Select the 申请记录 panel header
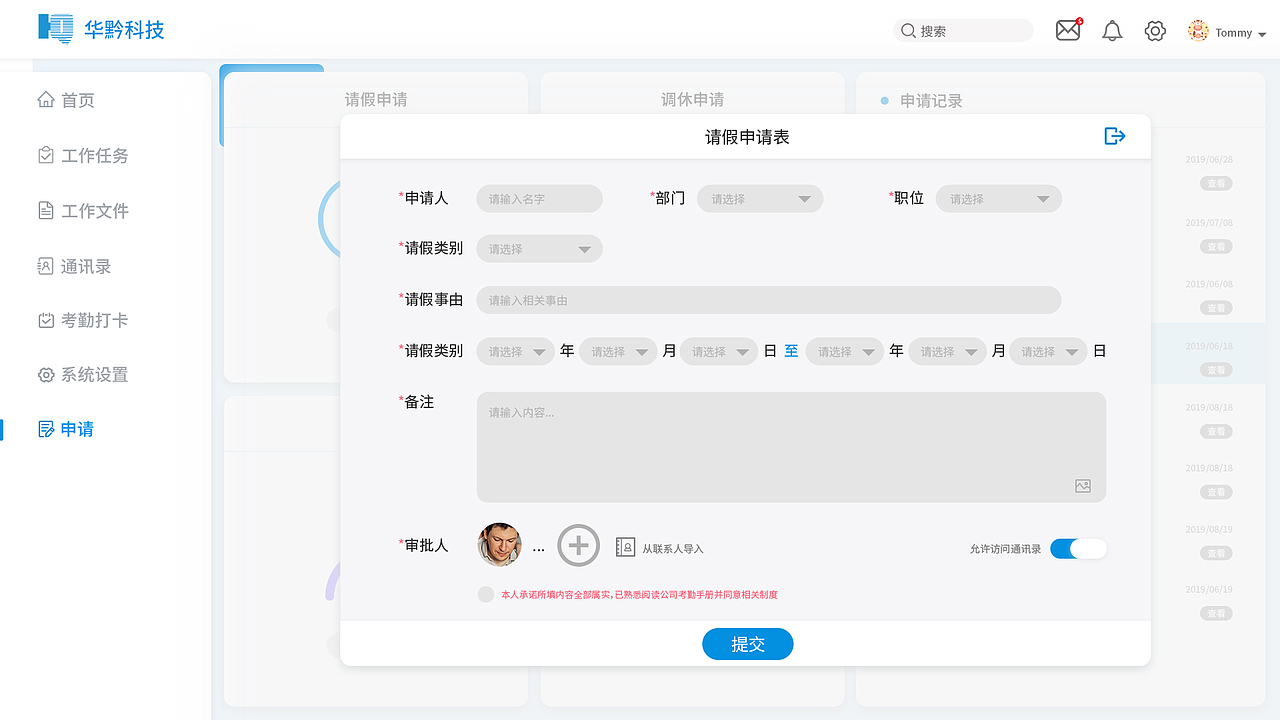The image size is (1280, 720). (931, 101)
